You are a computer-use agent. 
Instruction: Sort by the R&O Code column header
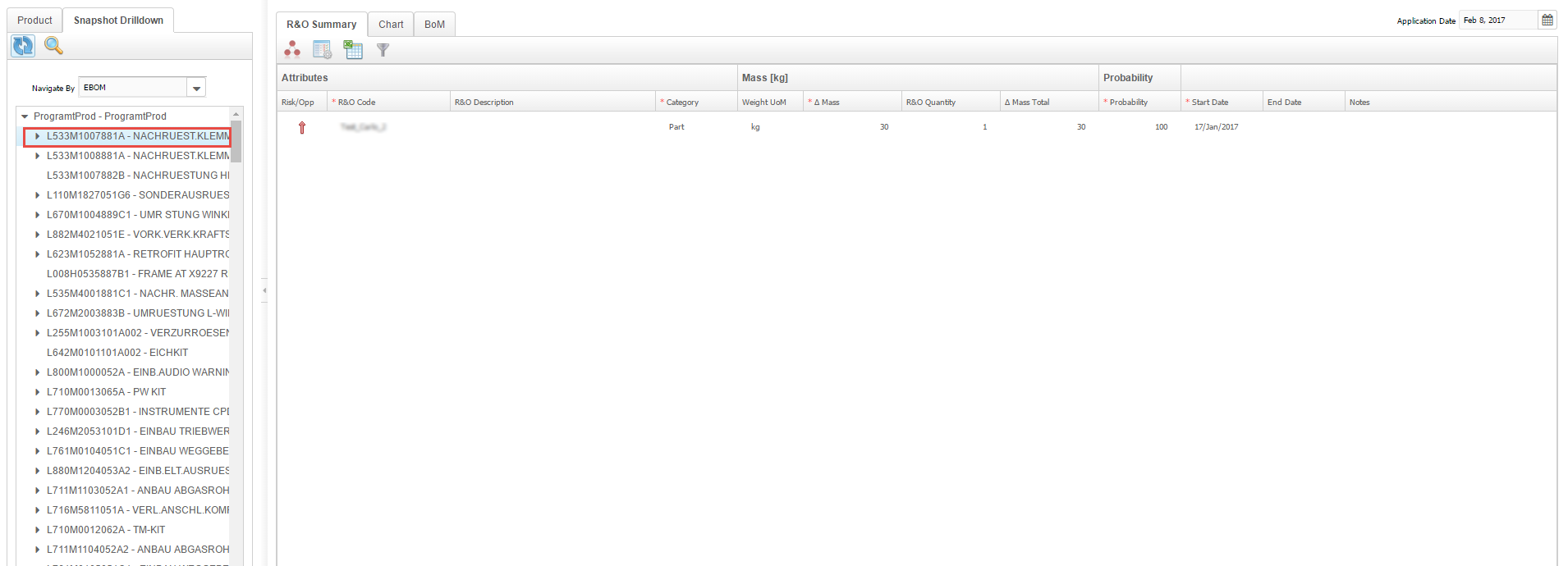click(388, 102)
